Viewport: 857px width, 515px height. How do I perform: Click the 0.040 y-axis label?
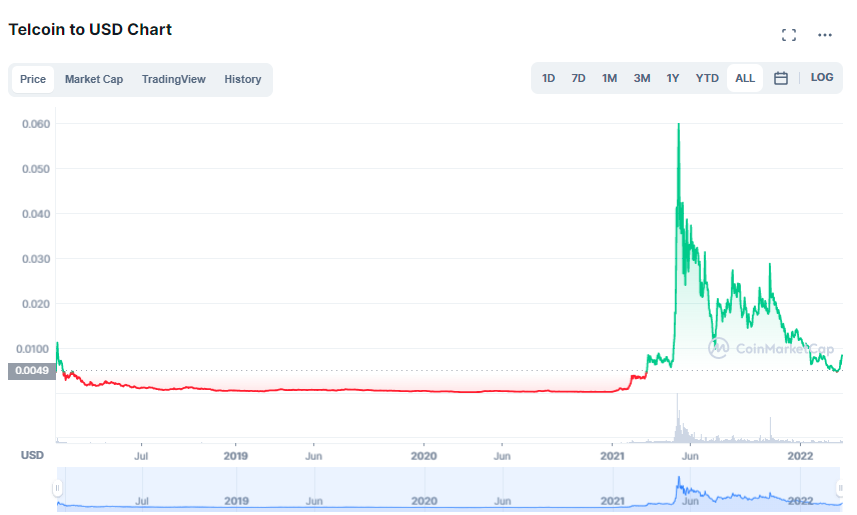[x=36, y=214]
